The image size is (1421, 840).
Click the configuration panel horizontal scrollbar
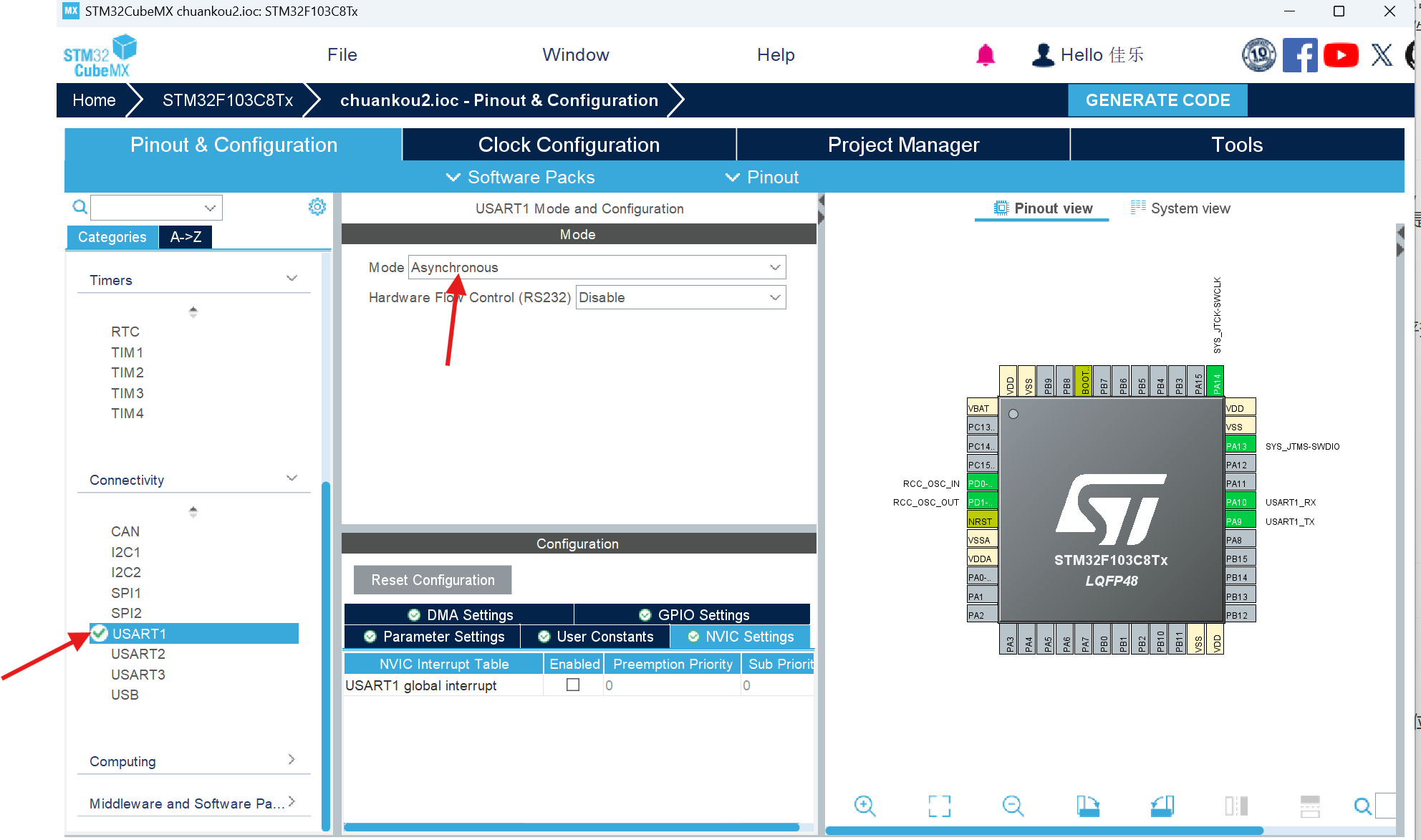pos(572,827)
